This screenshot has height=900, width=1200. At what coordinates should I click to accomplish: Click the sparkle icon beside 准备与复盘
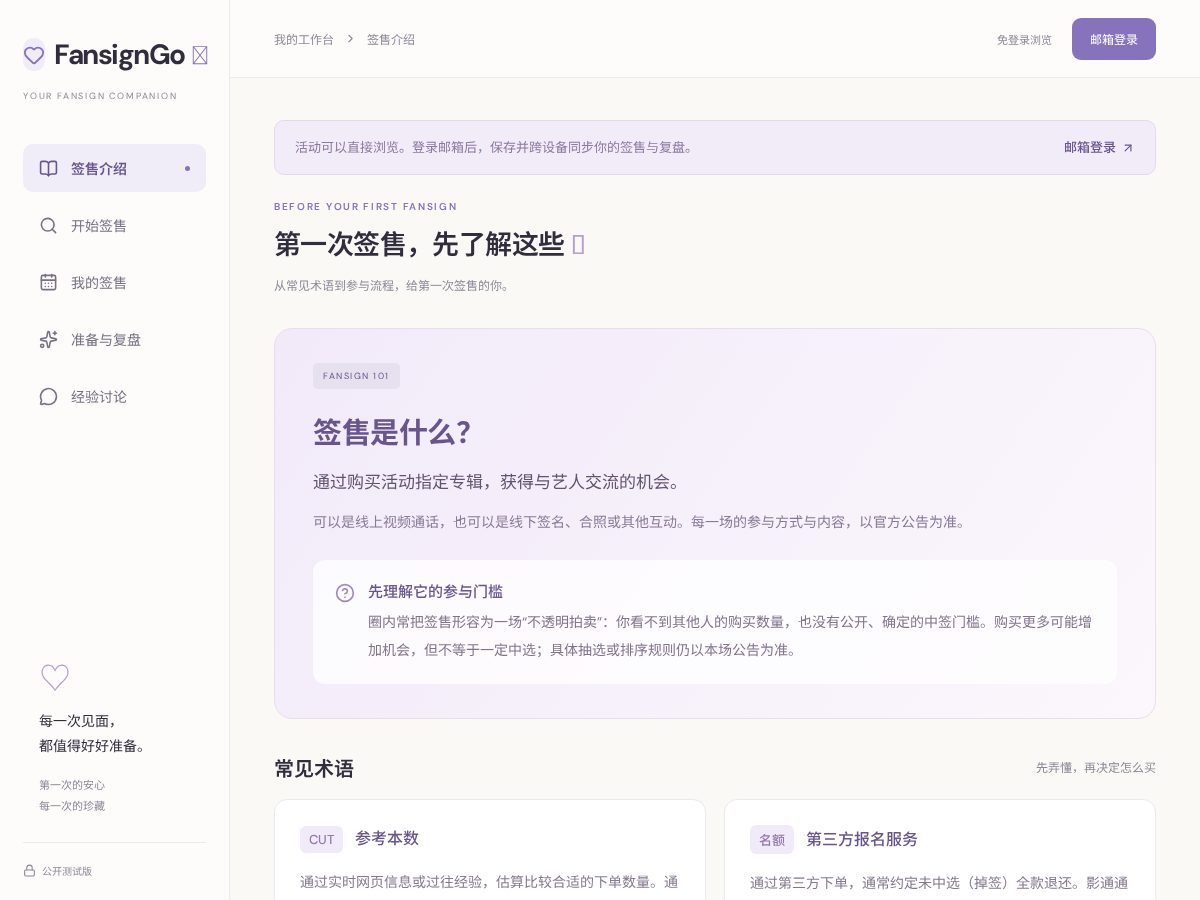click(48, 339)
